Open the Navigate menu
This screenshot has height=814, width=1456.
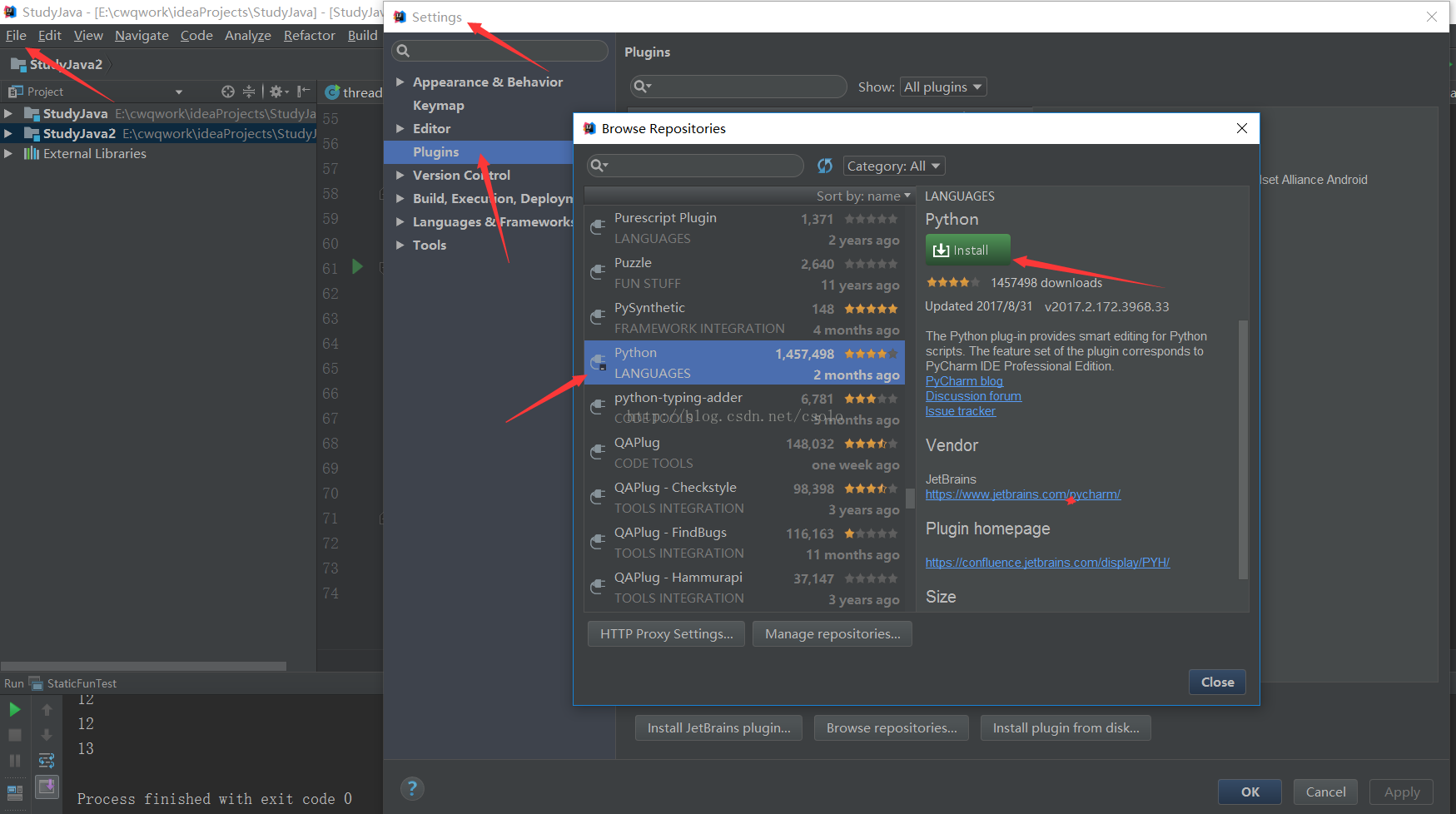click(x=142, y=35)
